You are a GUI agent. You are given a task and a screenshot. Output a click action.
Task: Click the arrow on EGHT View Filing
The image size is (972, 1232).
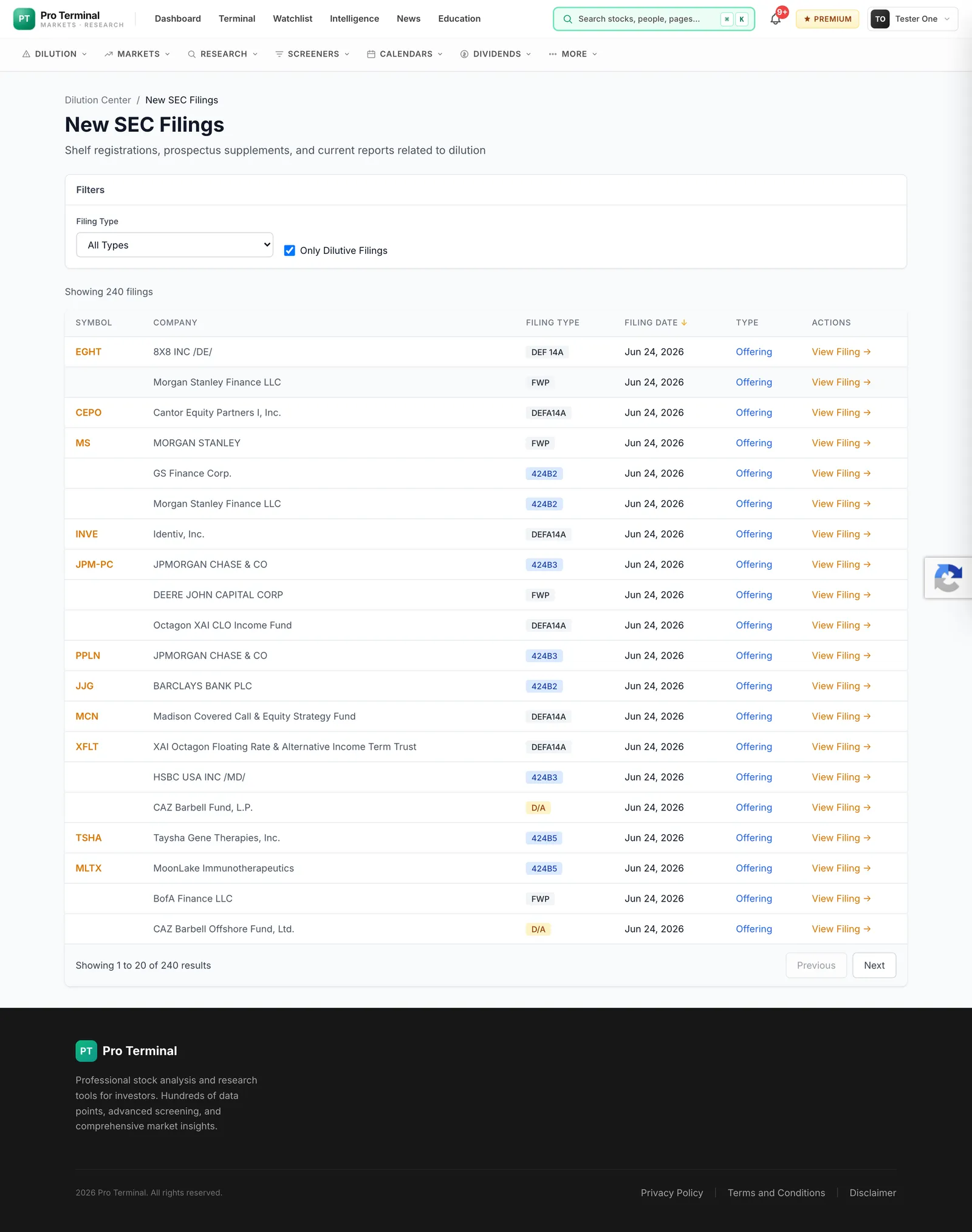click(867, 352)
